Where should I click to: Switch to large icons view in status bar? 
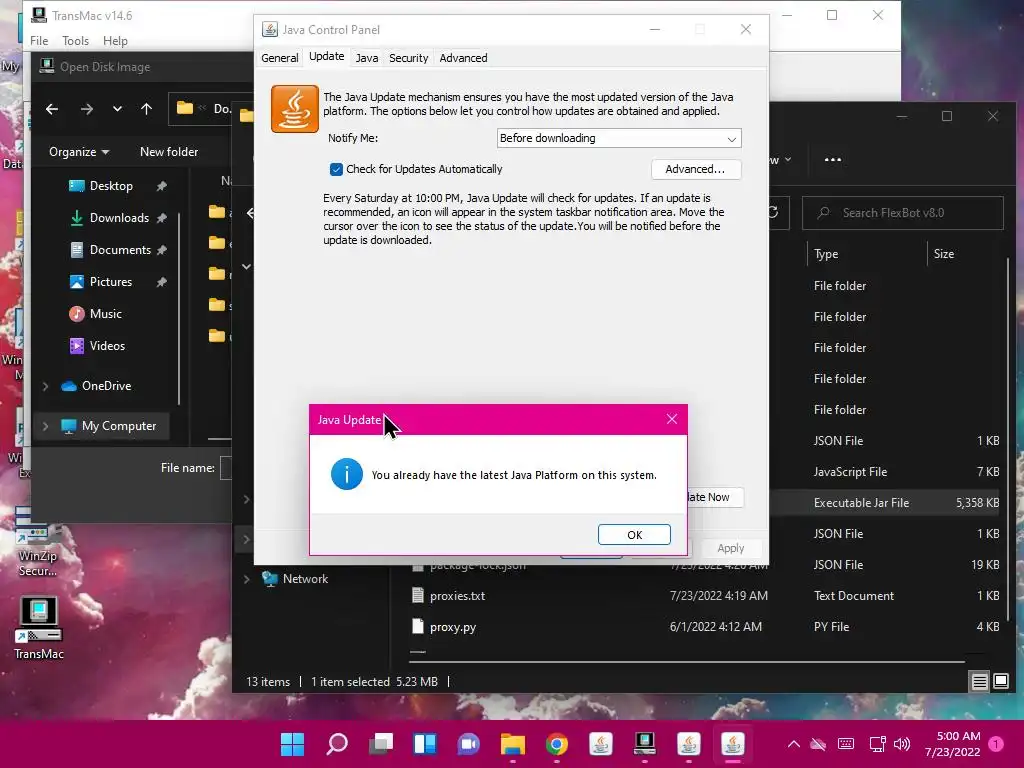click(x=1000, y=682)
